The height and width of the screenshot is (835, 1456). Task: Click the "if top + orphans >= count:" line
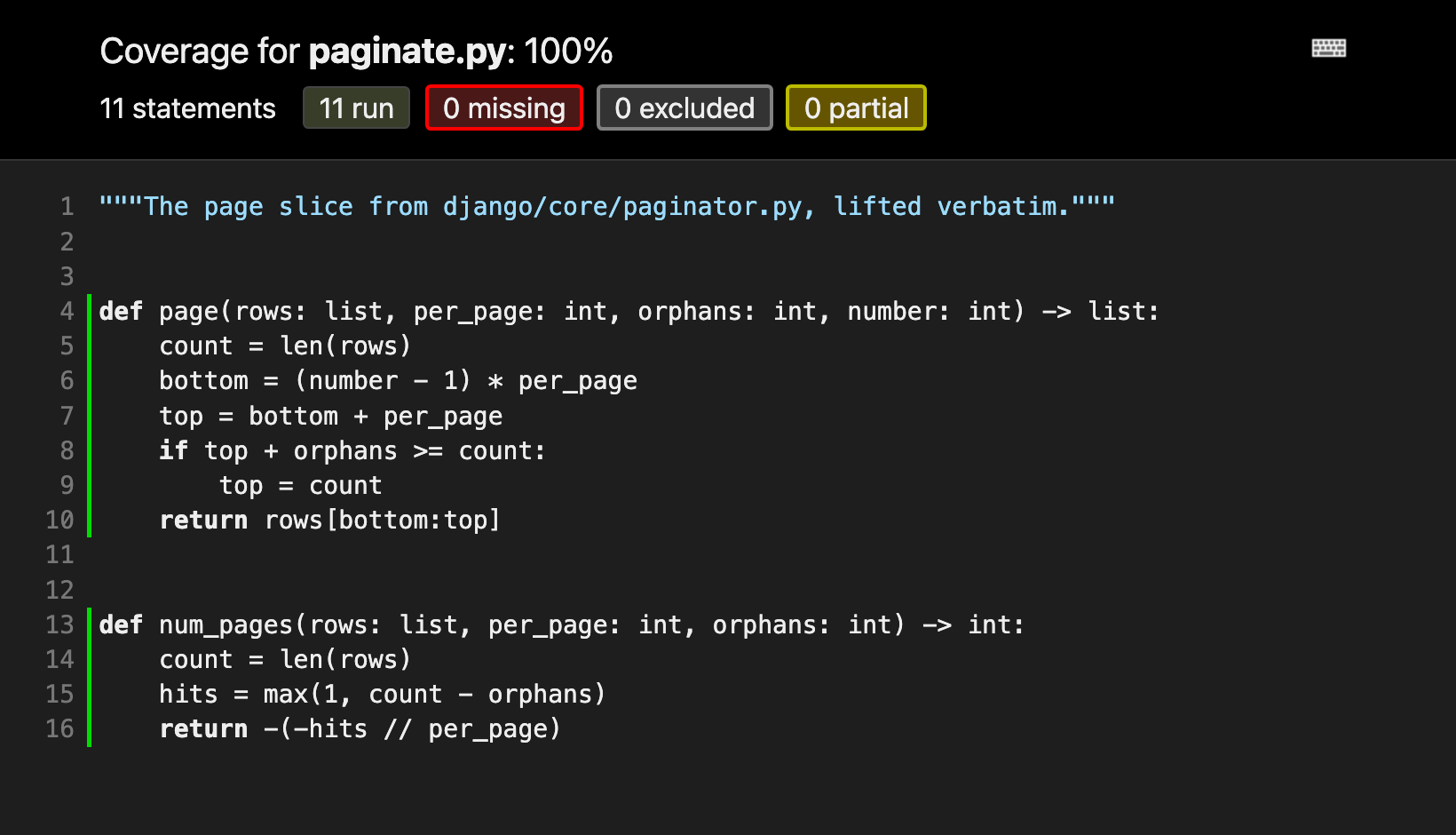coord(352,450)
